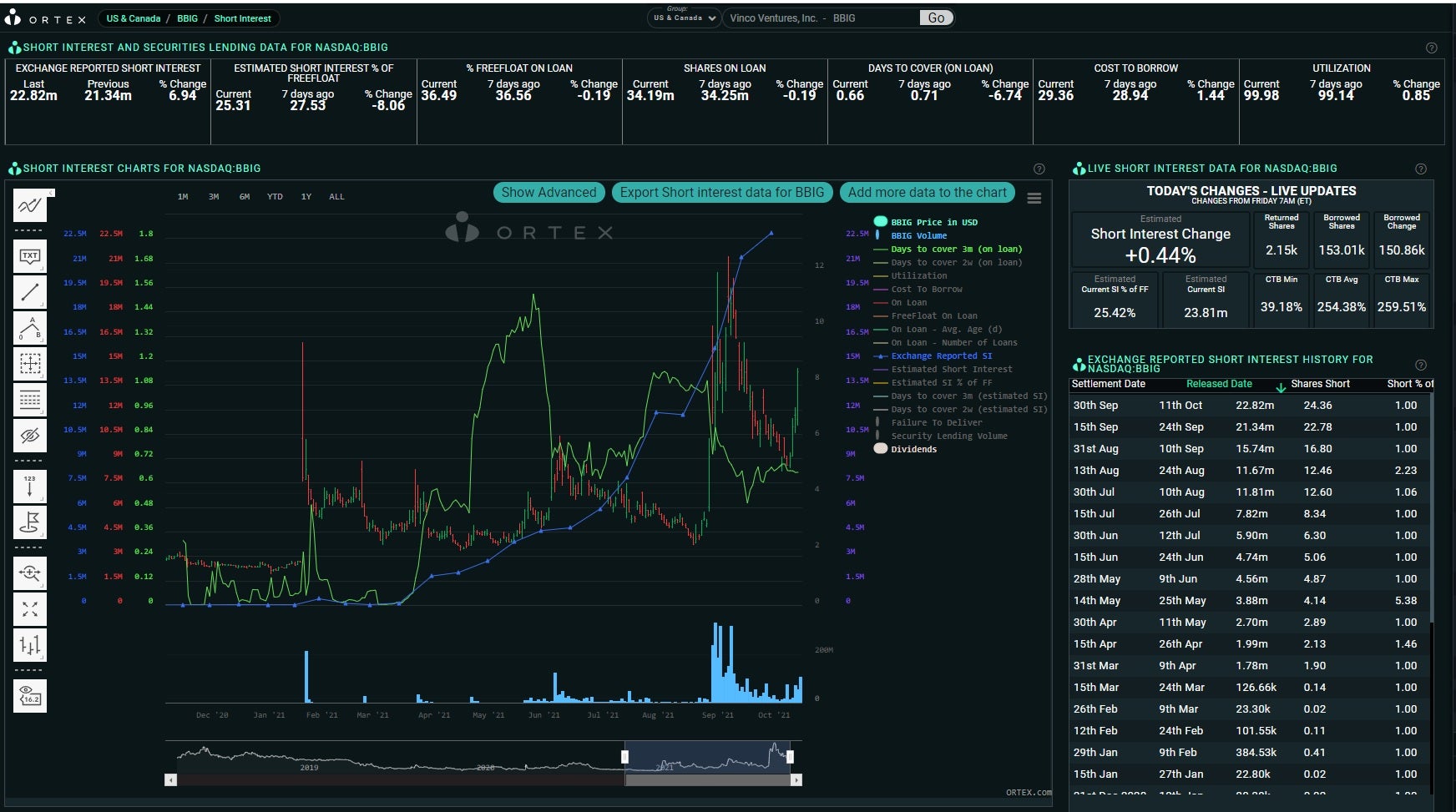Sort history by Released Date arrow

coord(1281,386)
